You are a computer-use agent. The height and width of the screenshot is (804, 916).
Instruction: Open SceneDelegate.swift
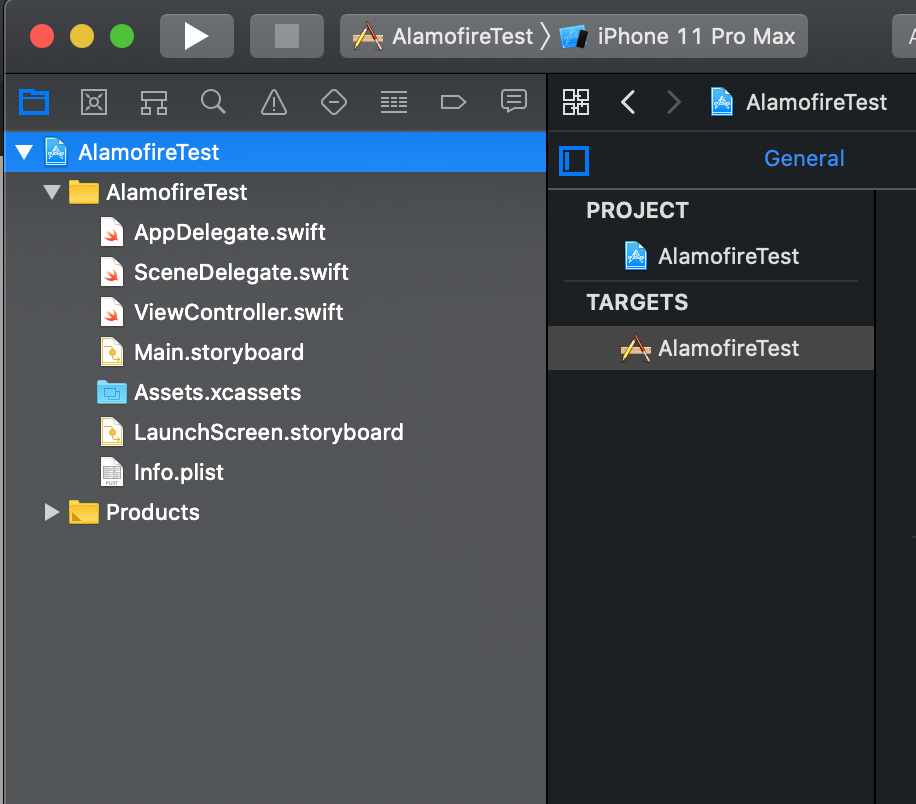(x=241, y=272)
